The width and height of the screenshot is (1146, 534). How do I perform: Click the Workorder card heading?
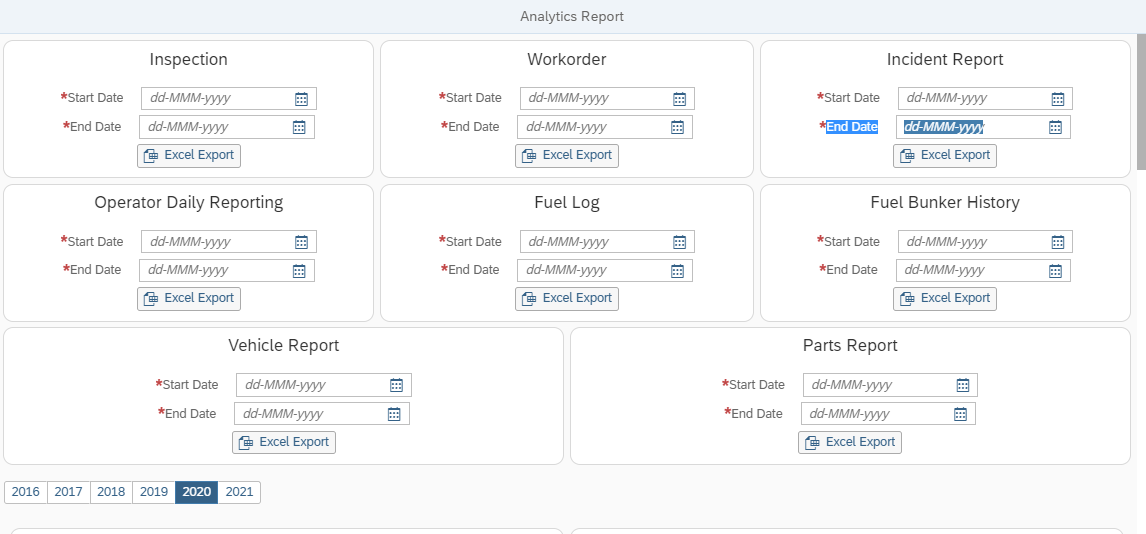click(x=566, y=59)
